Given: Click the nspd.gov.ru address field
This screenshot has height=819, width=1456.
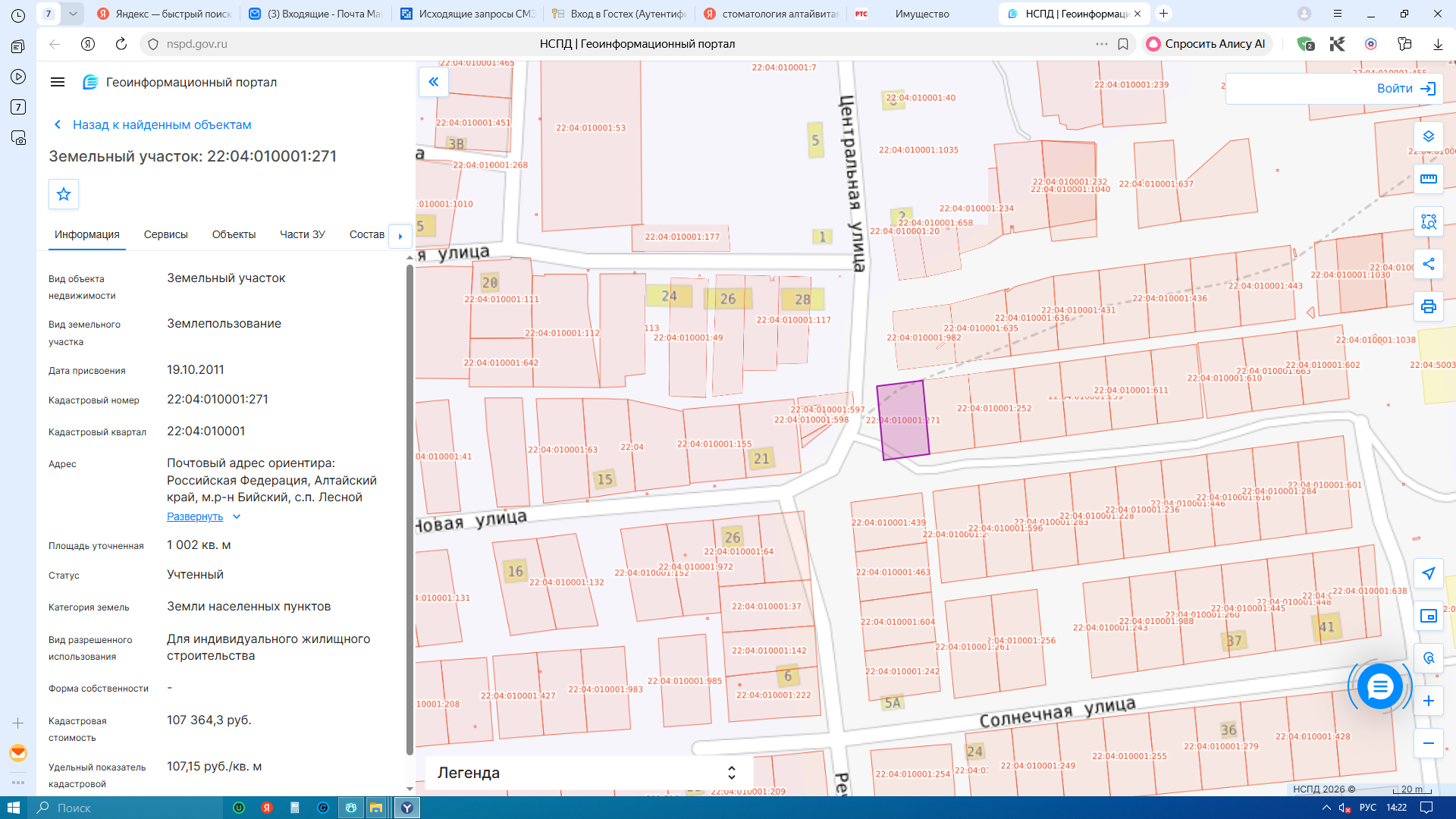Looking at the screenshot, I should pos(196,44).
